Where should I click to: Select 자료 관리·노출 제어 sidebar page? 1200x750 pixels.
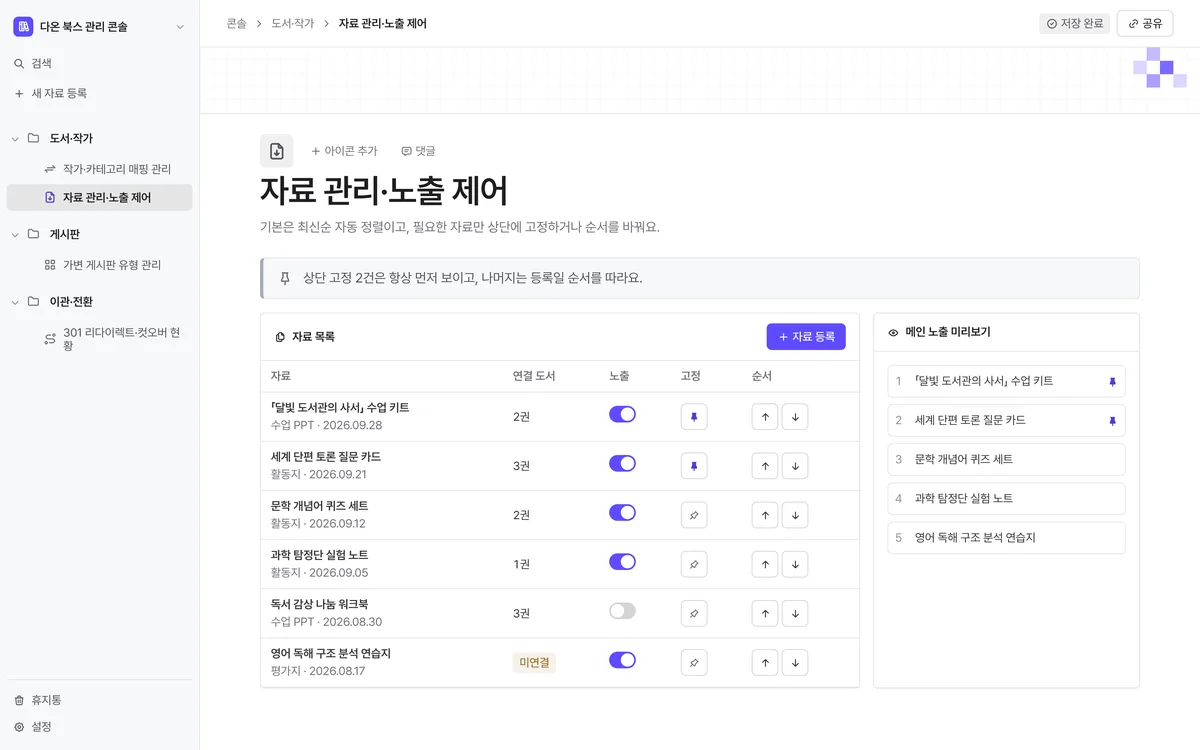pos(99,197)
